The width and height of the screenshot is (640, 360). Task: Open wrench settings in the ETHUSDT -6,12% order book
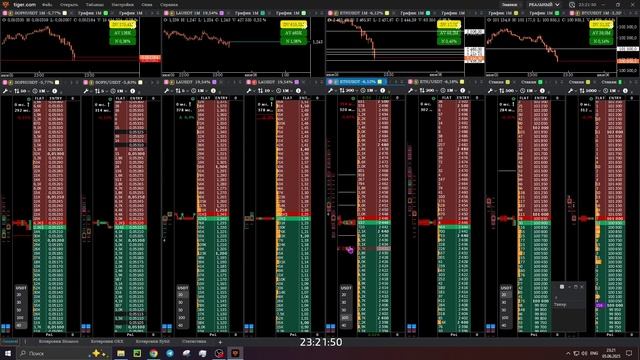click(331, 91)
